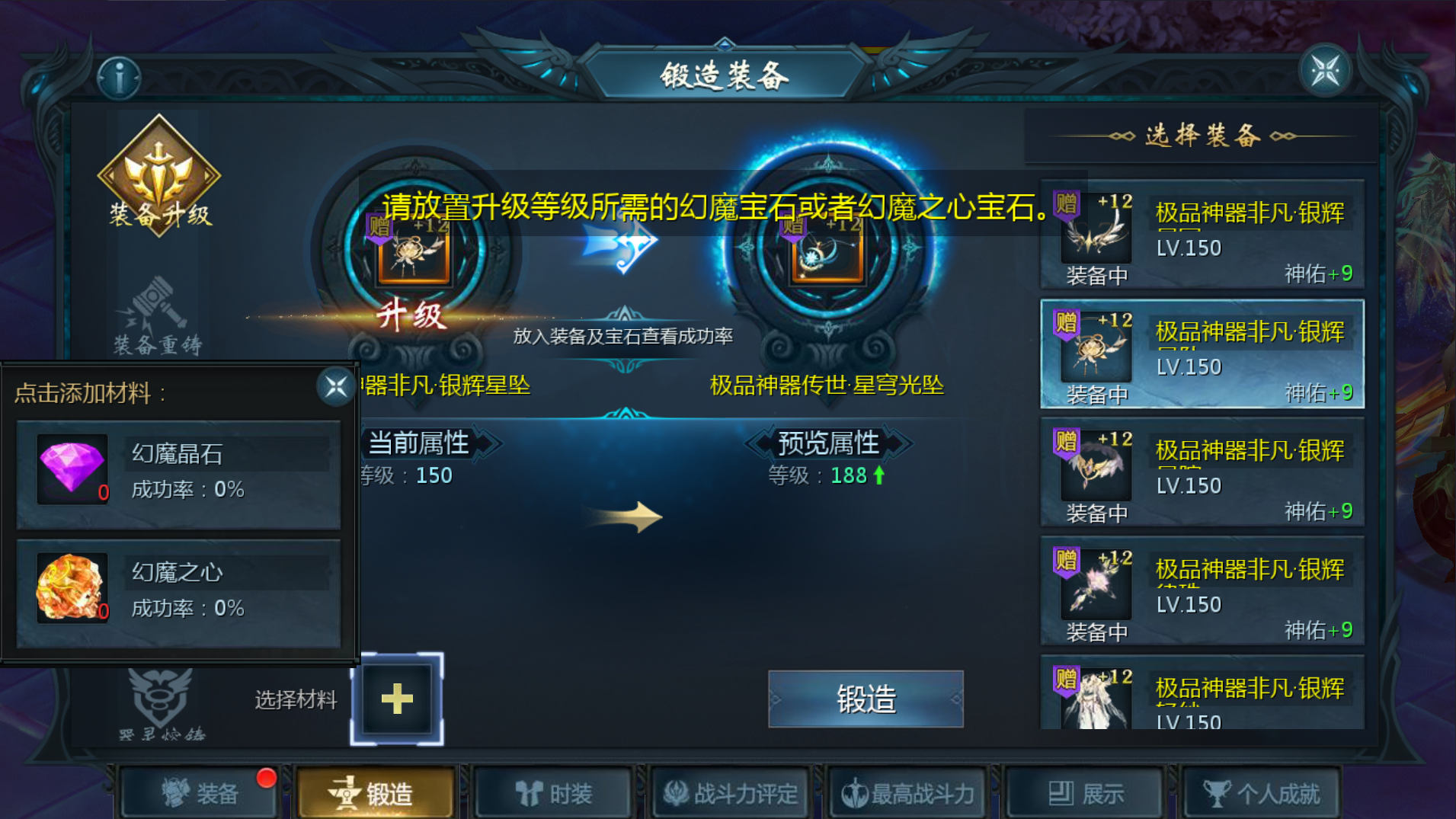Click the current equipment slot labeled 升级
1456x819 pixels.
(x=414, y=251)
